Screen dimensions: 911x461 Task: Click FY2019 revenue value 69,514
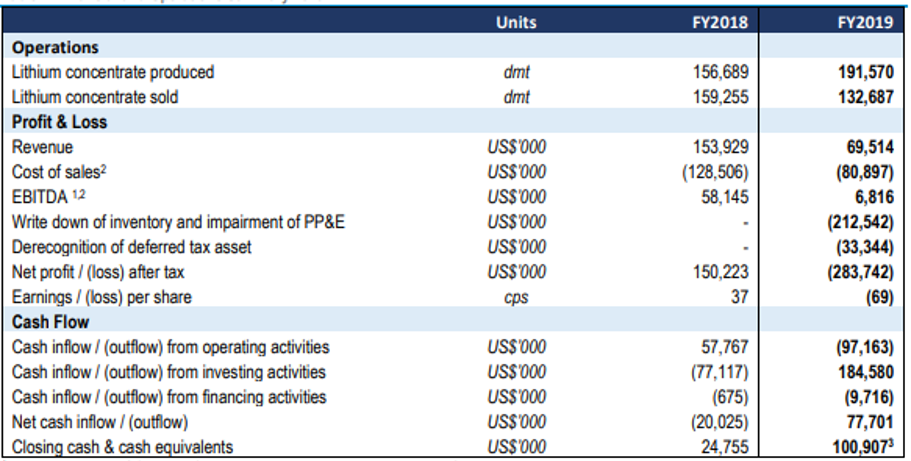[x=870, y=147]
